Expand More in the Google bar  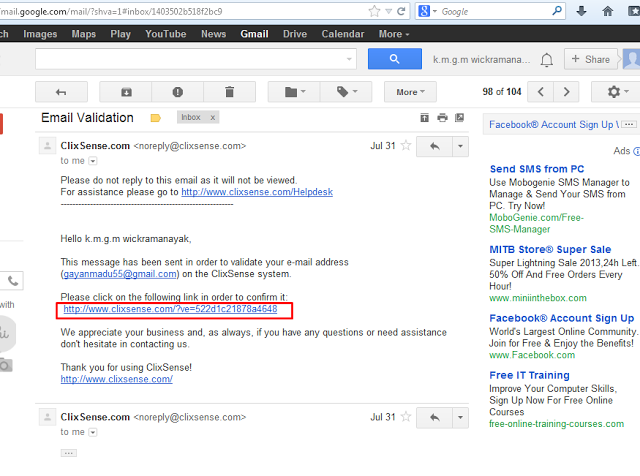(394, 34)
